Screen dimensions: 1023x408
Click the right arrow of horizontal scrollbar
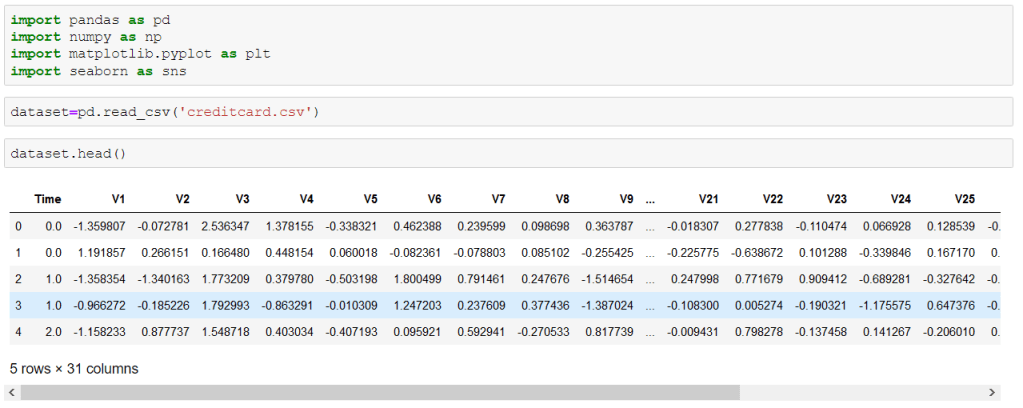tap(993, 393)
